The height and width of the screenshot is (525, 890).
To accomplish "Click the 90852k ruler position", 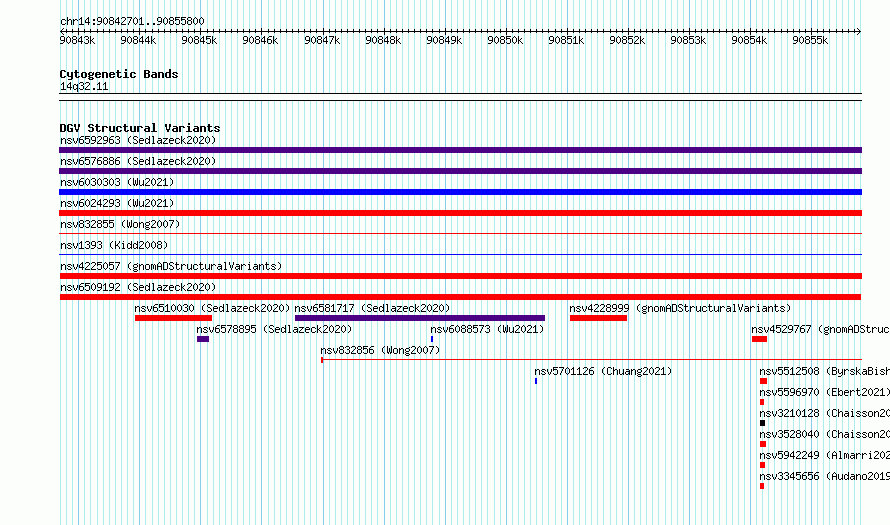I will 627,40.
